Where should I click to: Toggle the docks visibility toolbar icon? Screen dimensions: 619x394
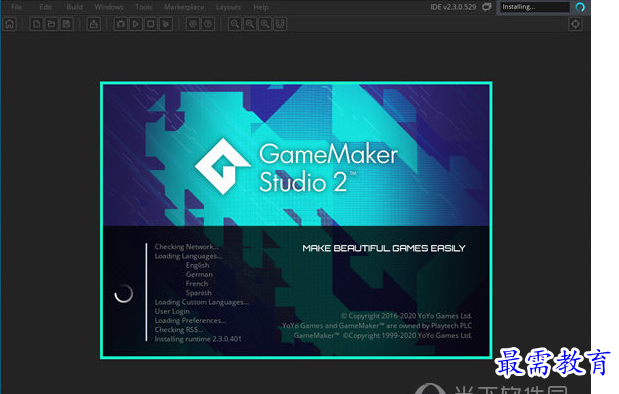[280, 24]
